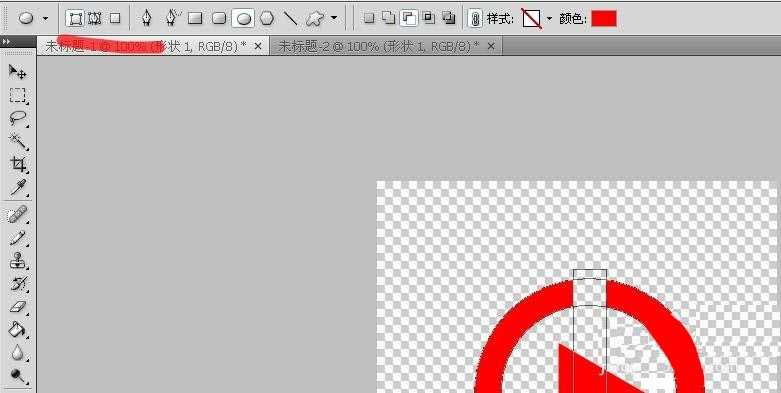
Task: Select the Lasso tool
Action: tap(18, 119)
